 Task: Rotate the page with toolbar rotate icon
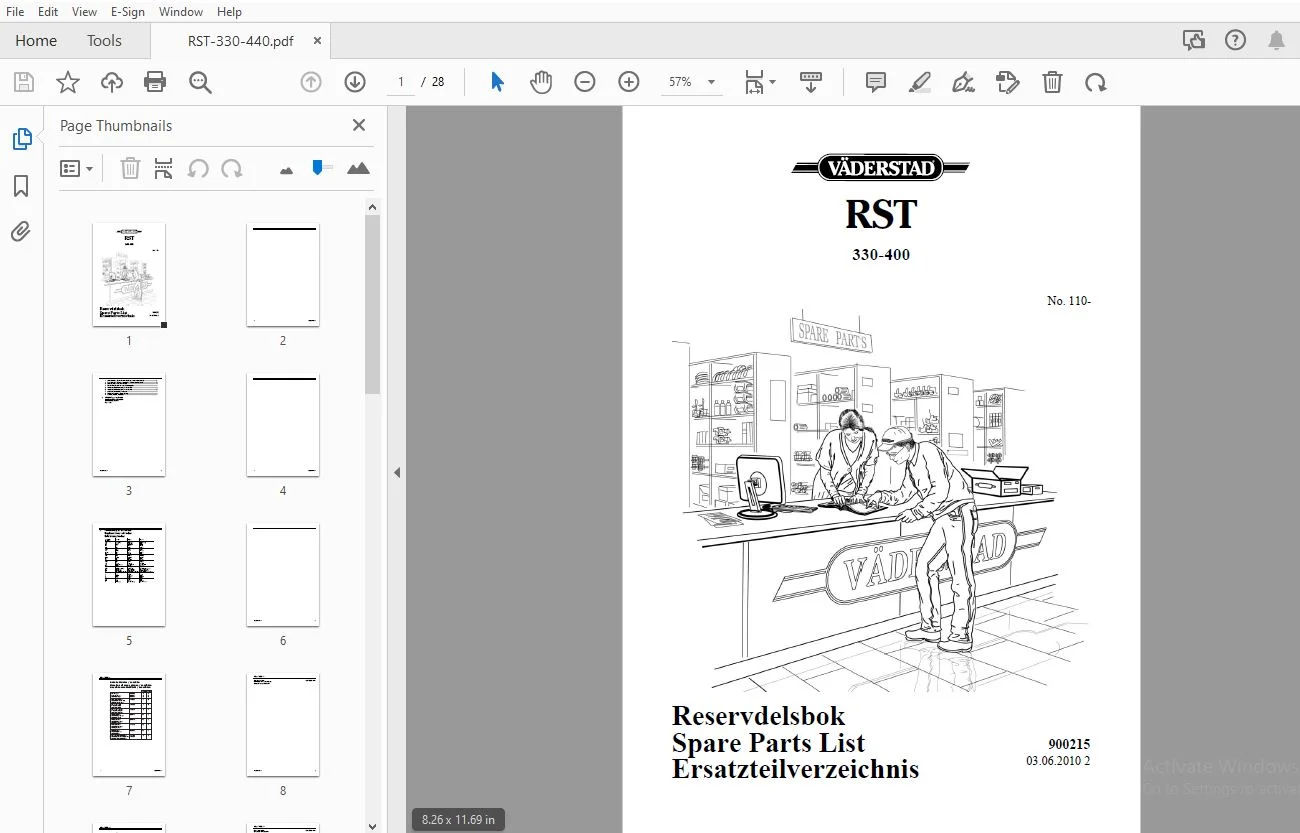[1096, 82]
